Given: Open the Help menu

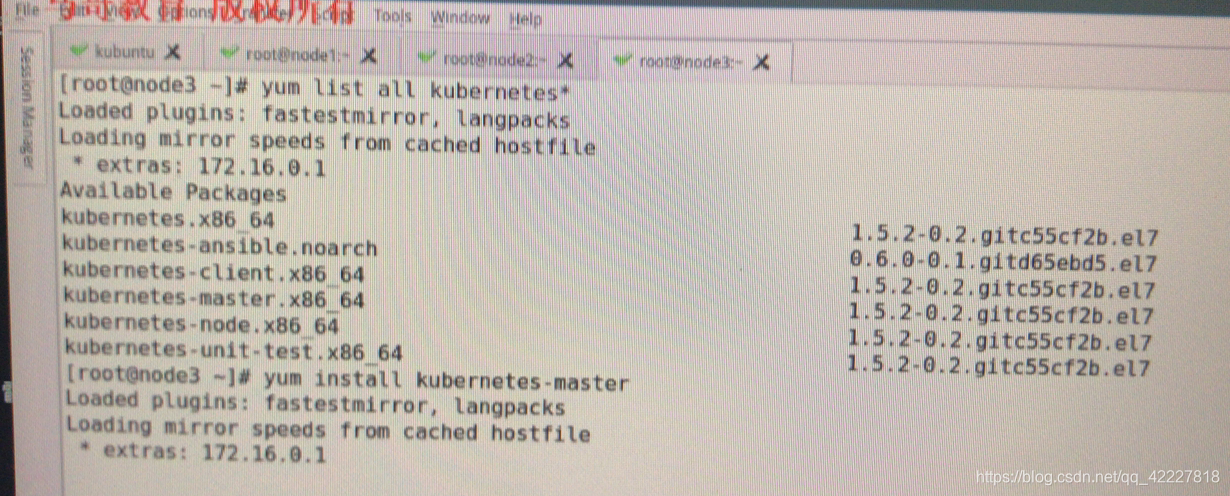Looking at the screenshot, I should click(x=525, y=19).
